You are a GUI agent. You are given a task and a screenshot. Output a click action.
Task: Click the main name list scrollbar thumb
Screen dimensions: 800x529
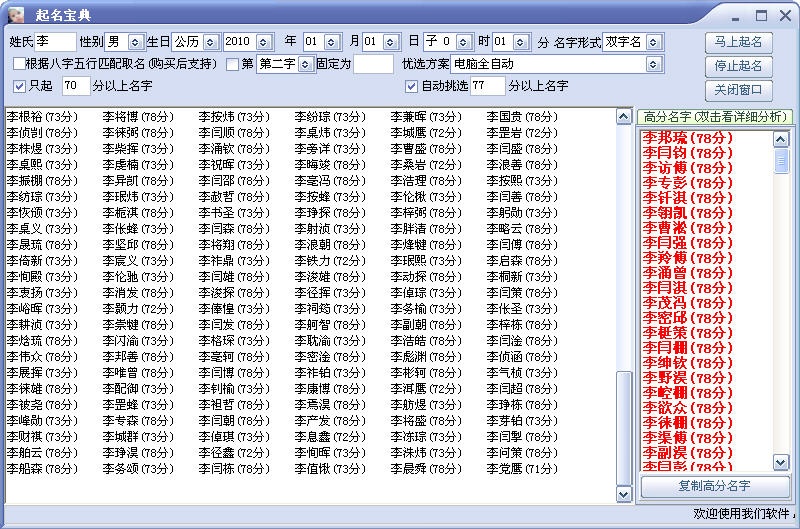coord(623,427)
